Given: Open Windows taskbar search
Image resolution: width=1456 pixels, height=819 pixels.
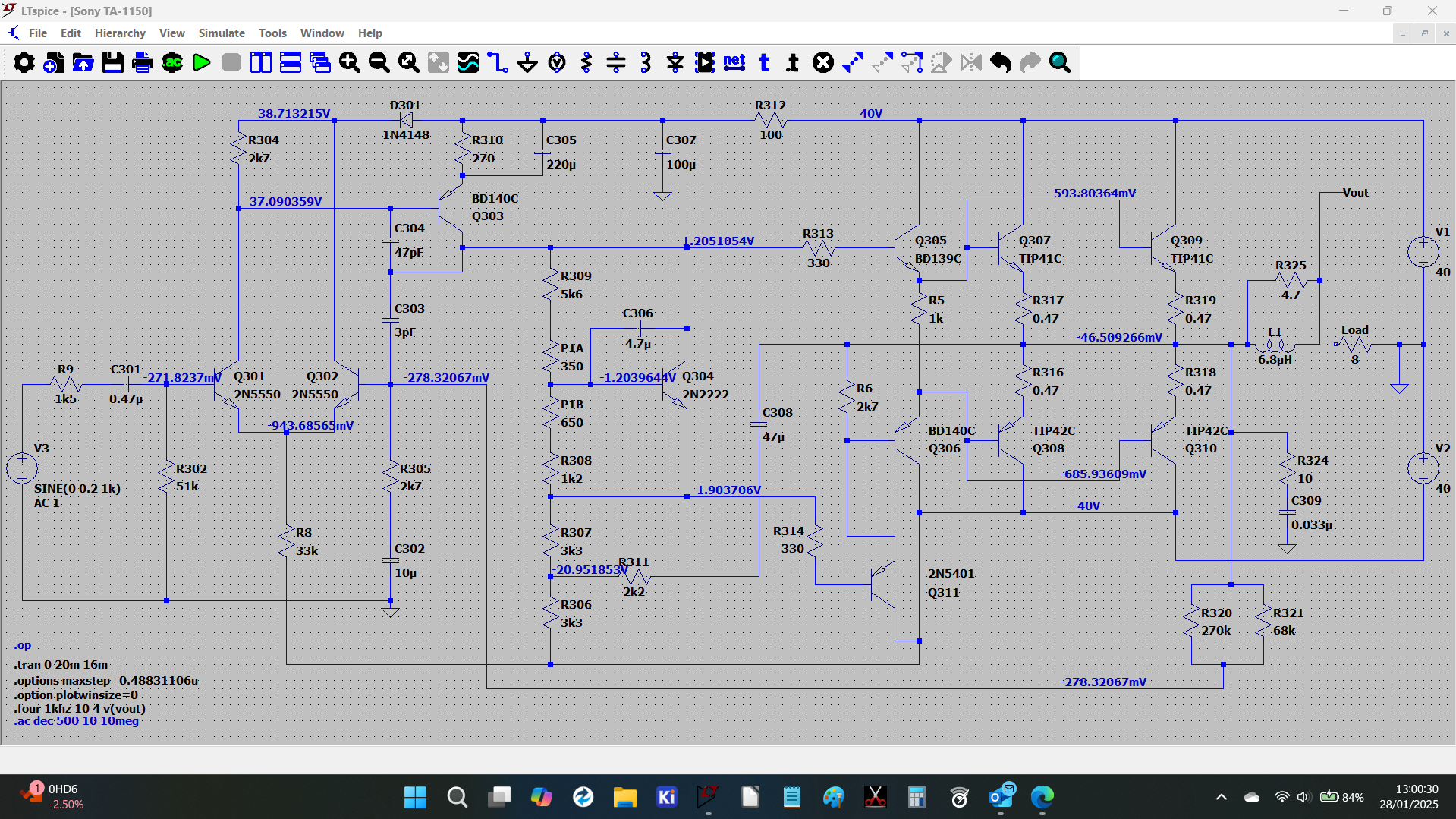Looking at the screenshot, I should point(457,797).
